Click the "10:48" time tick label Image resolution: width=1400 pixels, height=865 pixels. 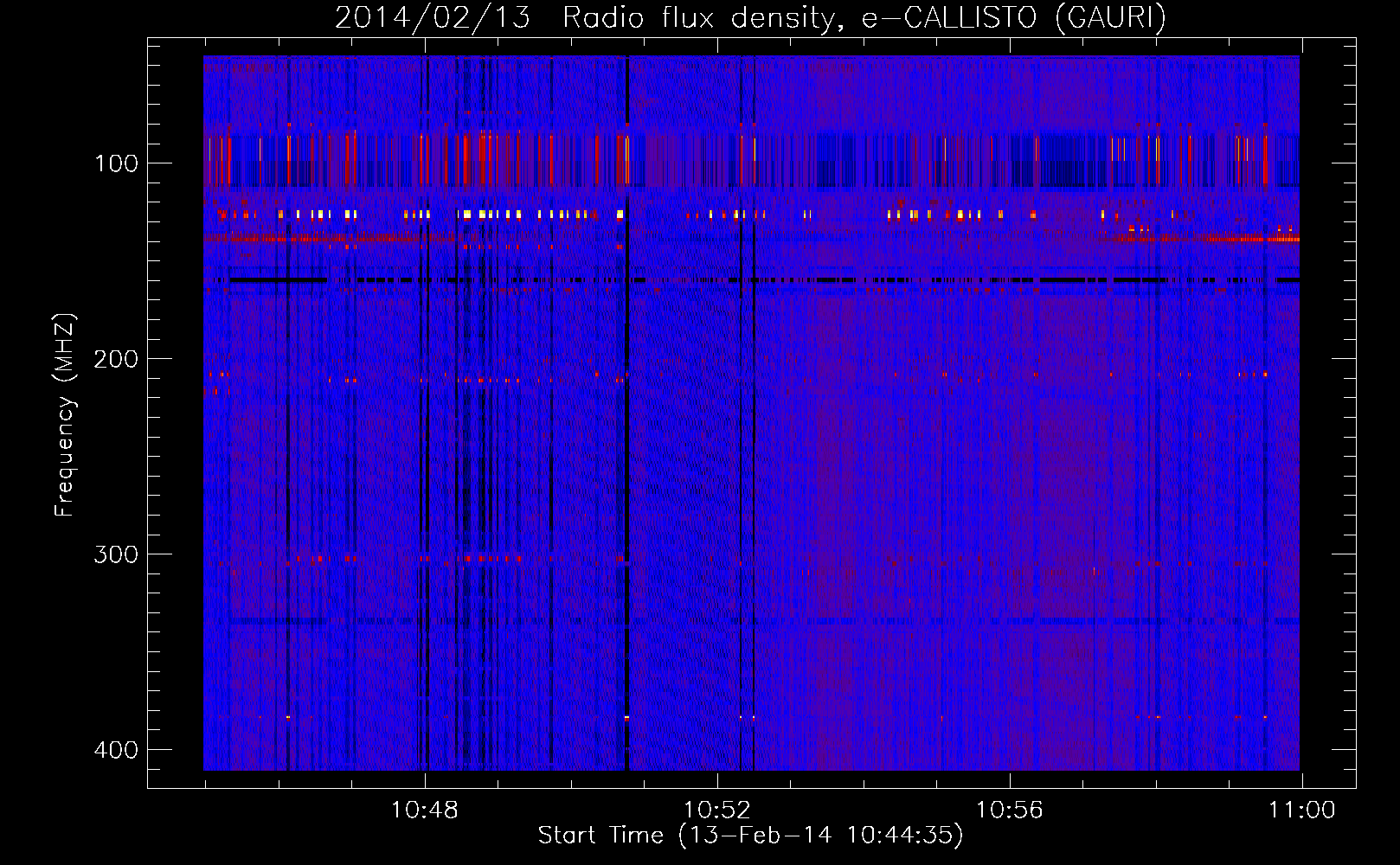point(424,811)
